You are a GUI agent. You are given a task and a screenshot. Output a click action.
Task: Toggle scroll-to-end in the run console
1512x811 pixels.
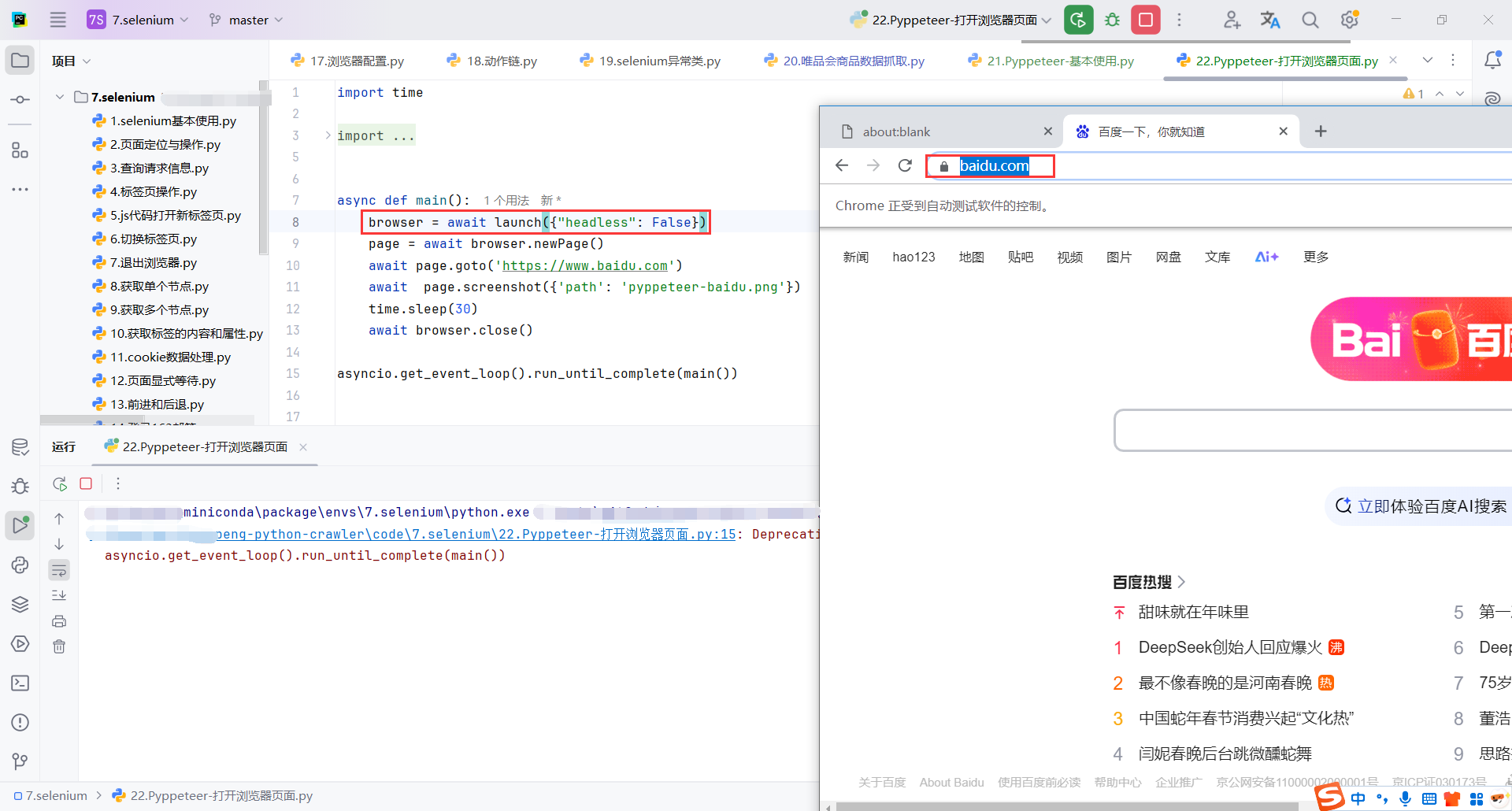(x=59, y=595)
